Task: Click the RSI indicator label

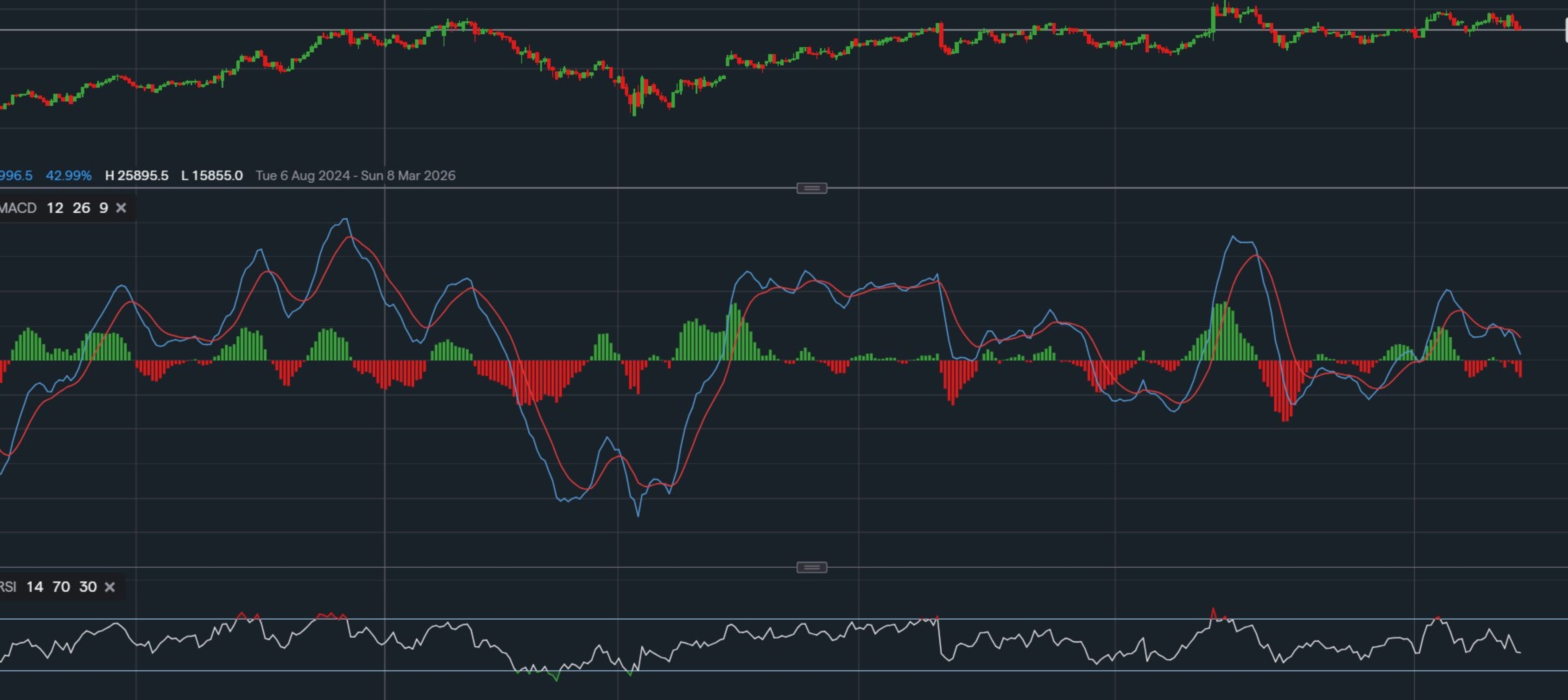Action: pyautogui.click(x=7, y=587)
